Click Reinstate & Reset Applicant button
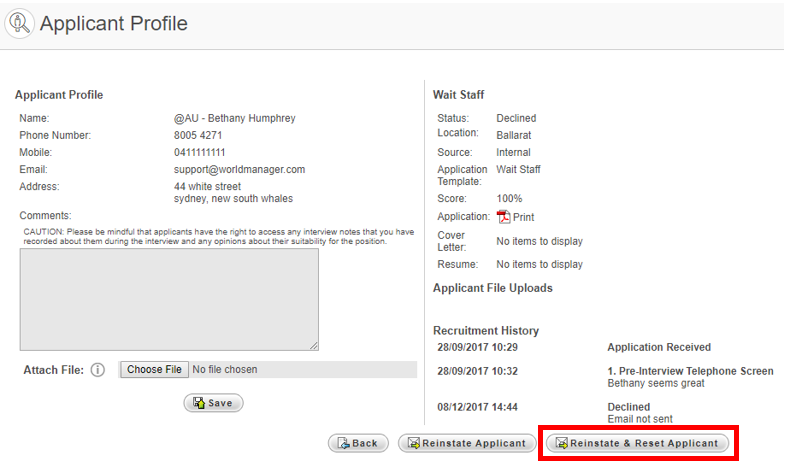785x474 pixels. tap(637, 443)
